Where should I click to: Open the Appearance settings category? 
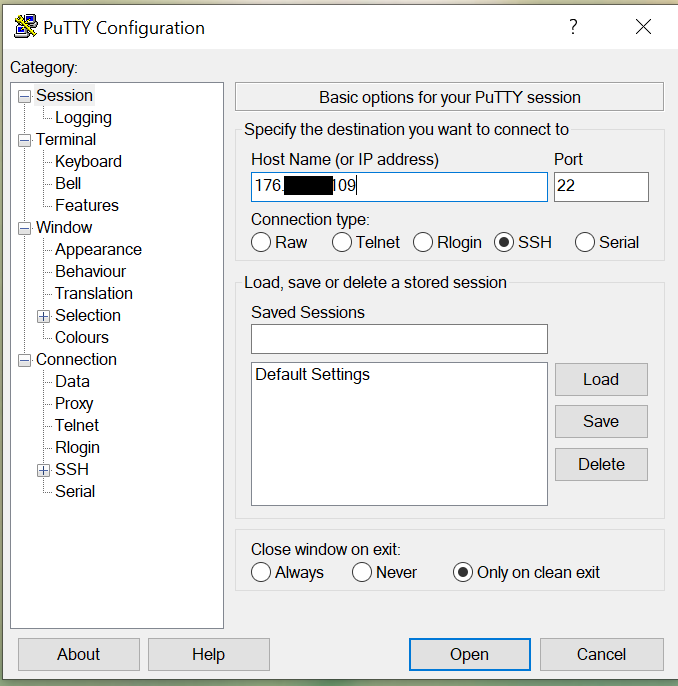(x=98, y=249)
